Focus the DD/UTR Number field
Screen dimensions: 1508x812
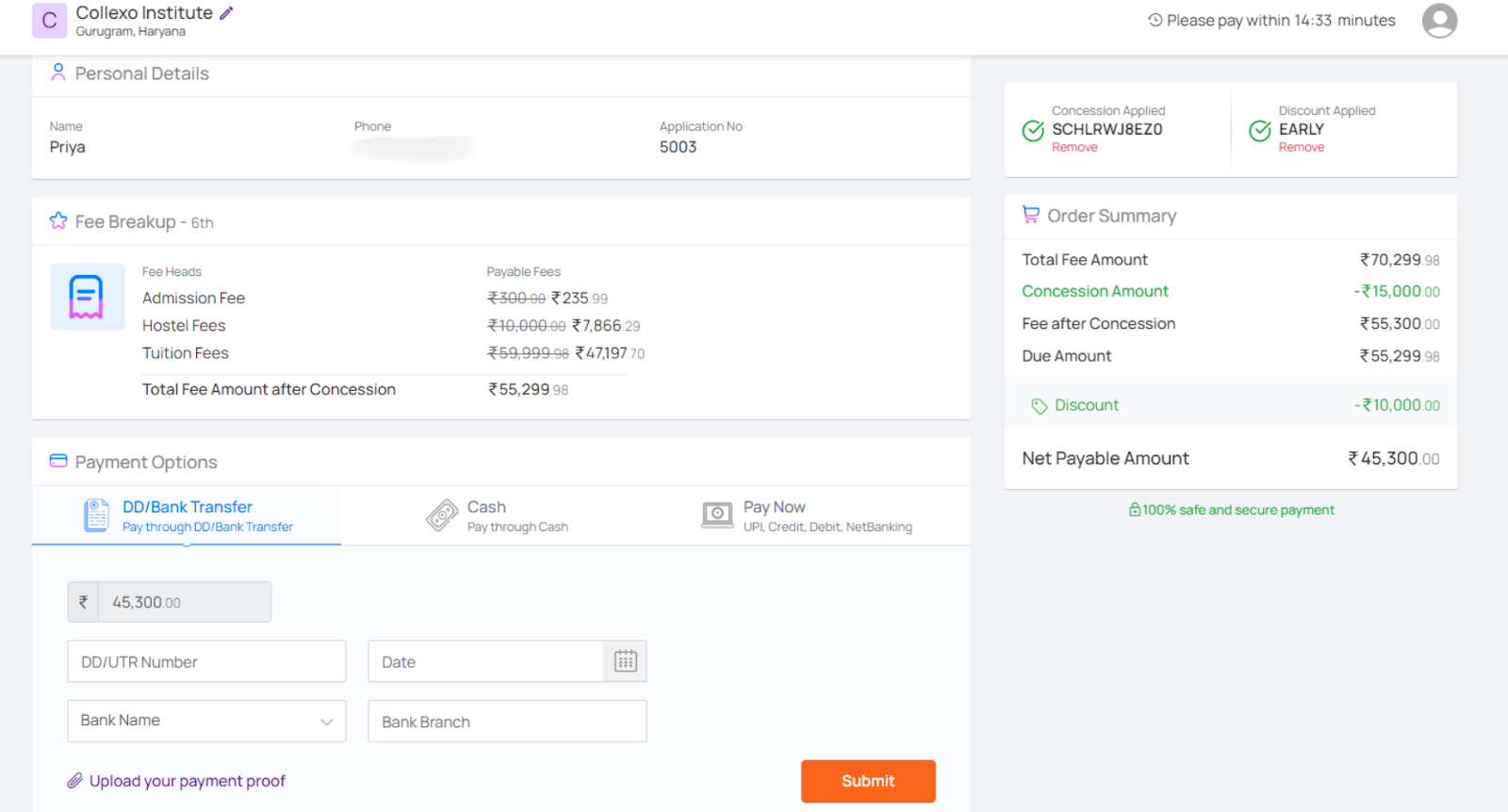coord(206,661)
